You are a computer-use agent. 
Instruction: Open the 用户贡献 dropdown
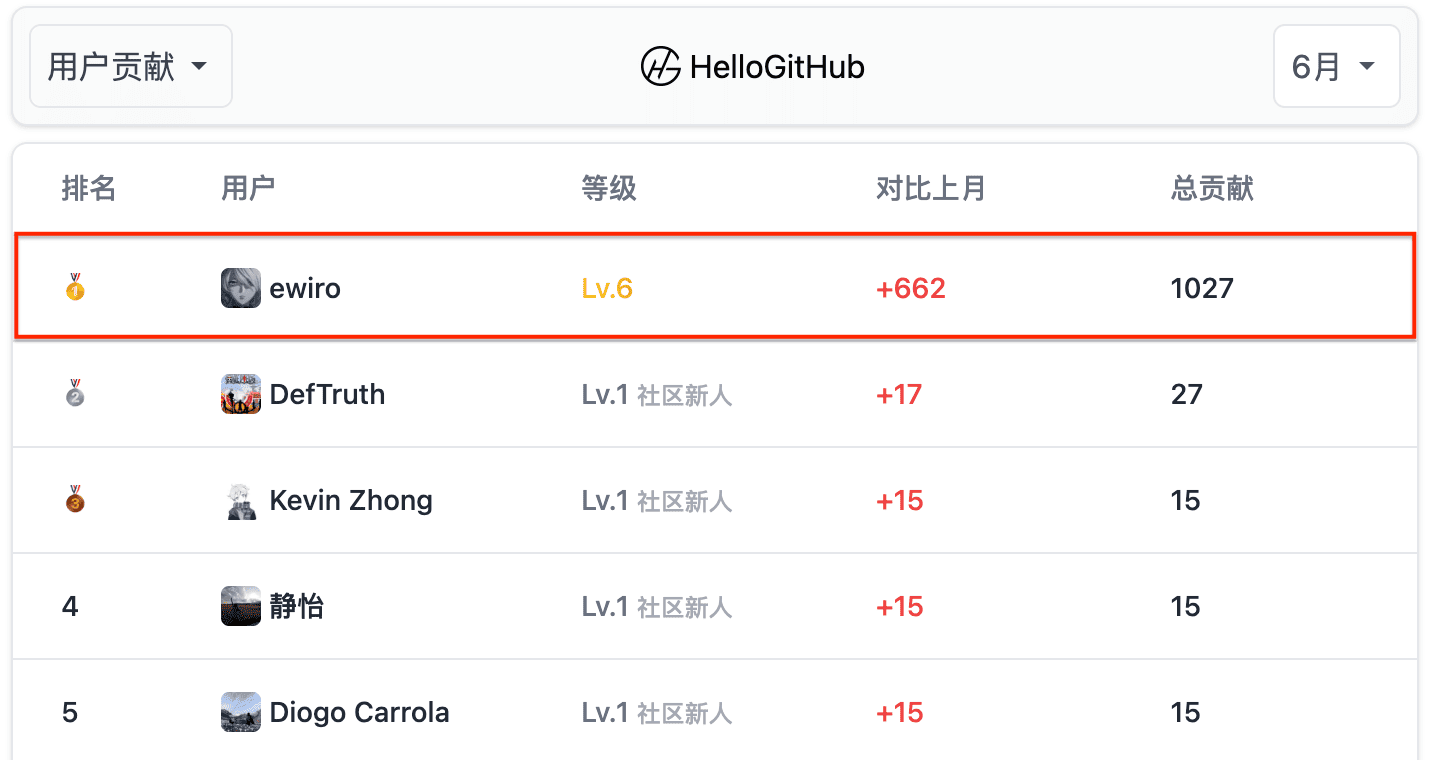(131, 66)
